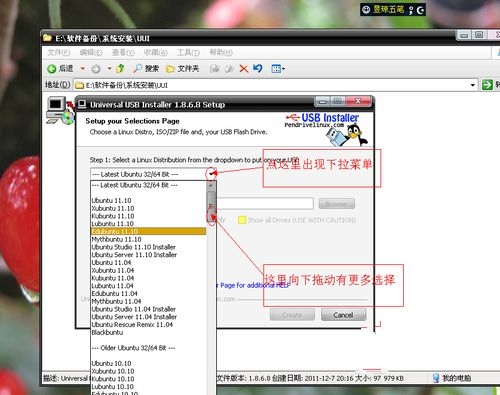The height and width of the screenshot is (395, 500).
Task: Select Mythbuntu 11.10 from list
Action: [148, 239]
